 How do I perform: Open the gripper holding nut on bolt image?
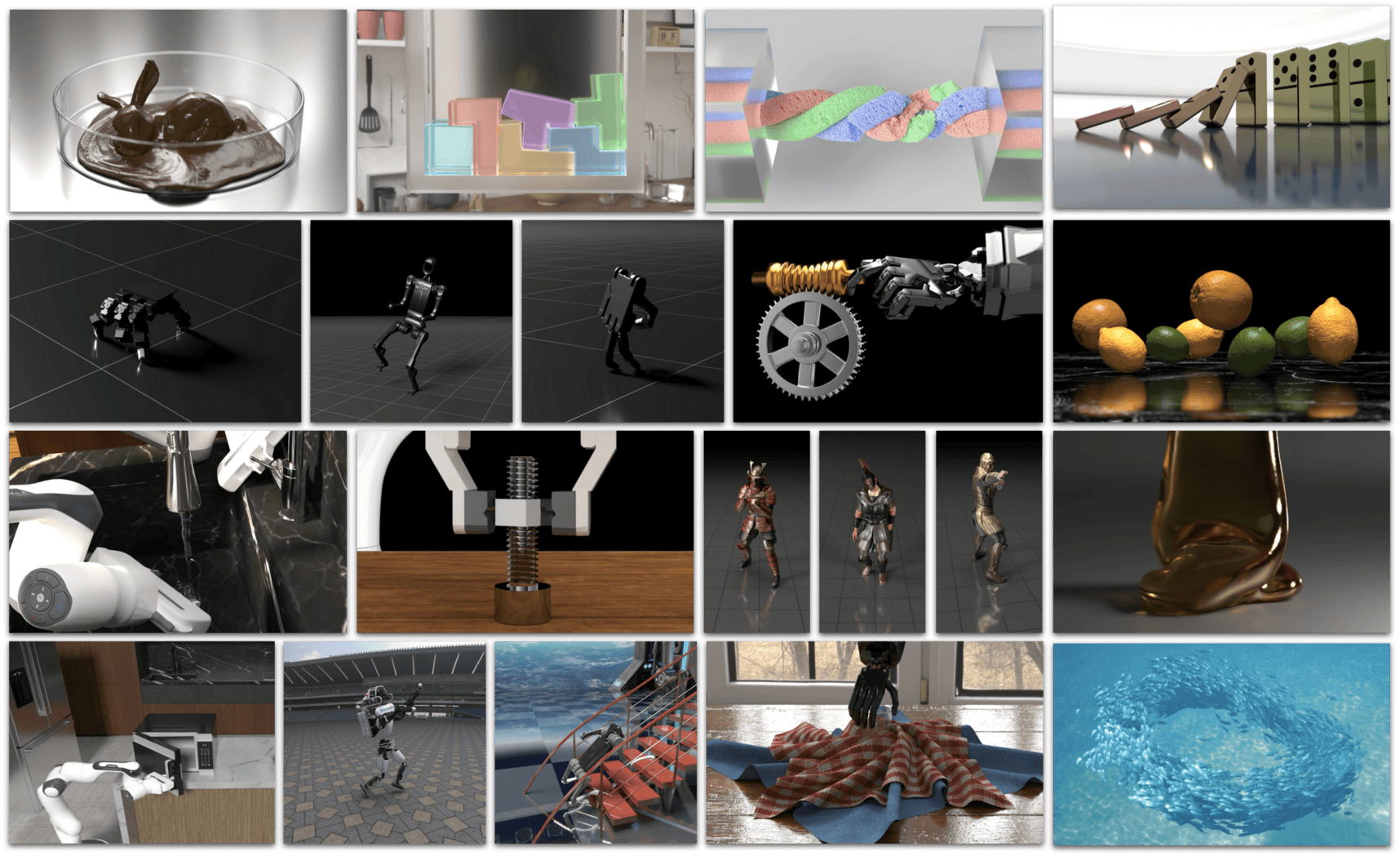(525, 532)
